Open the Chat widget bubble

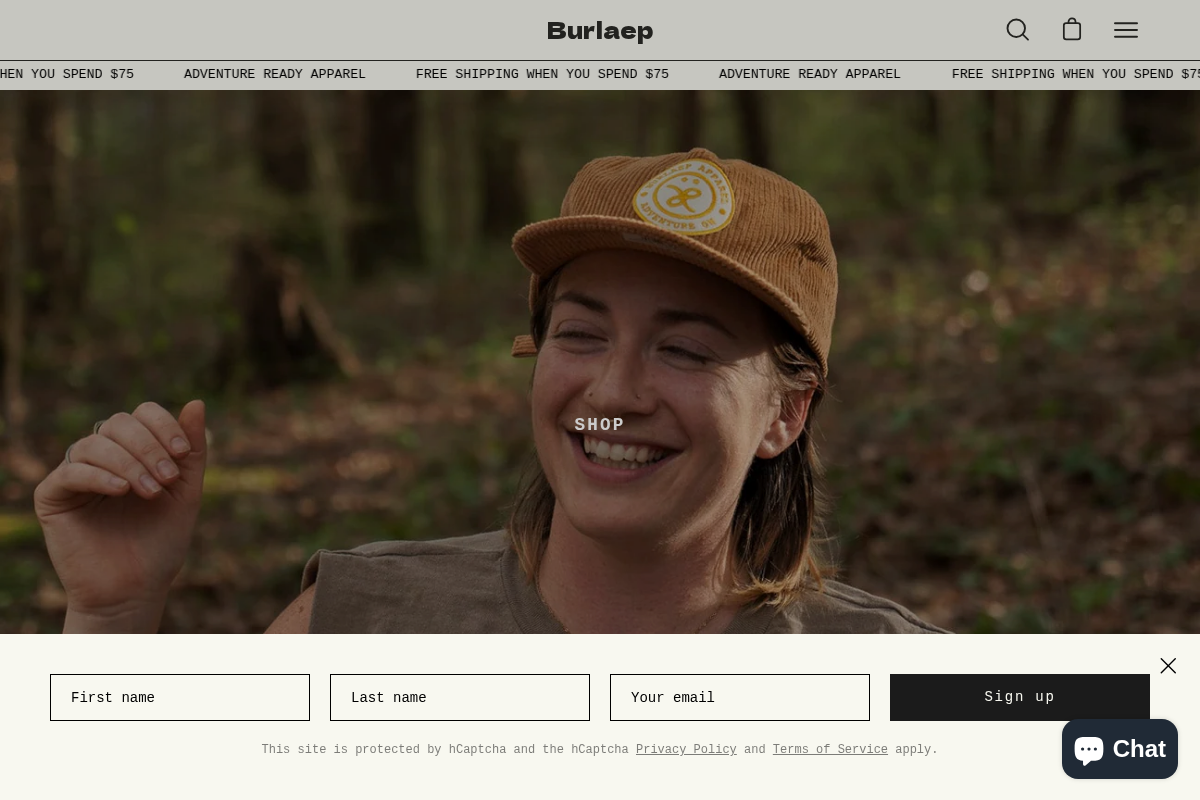pyautogui.click(x=1119, y=749)
